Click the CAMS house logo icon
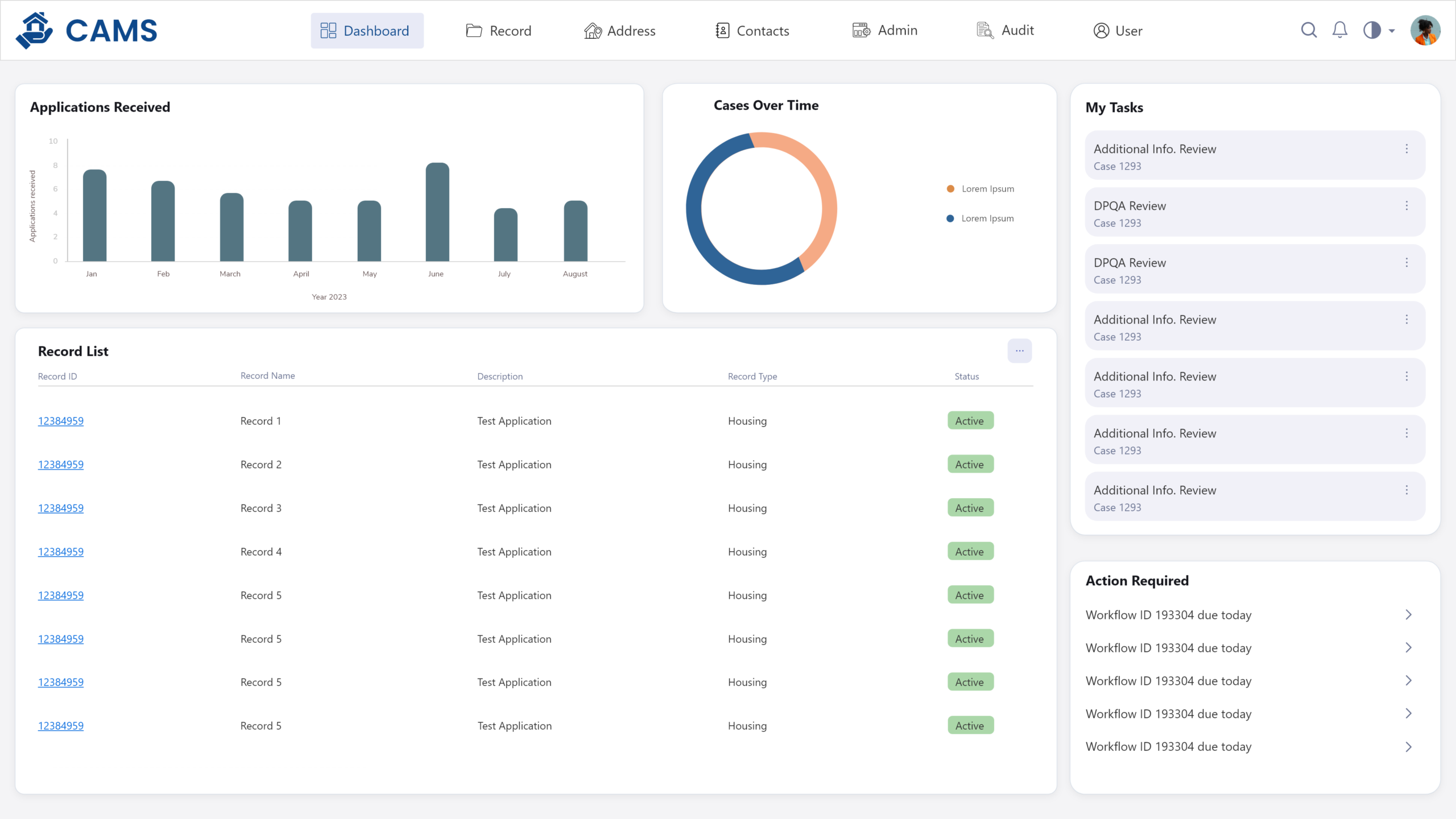This screenshot has width=1456, height=819. click(x=34, y=31)
